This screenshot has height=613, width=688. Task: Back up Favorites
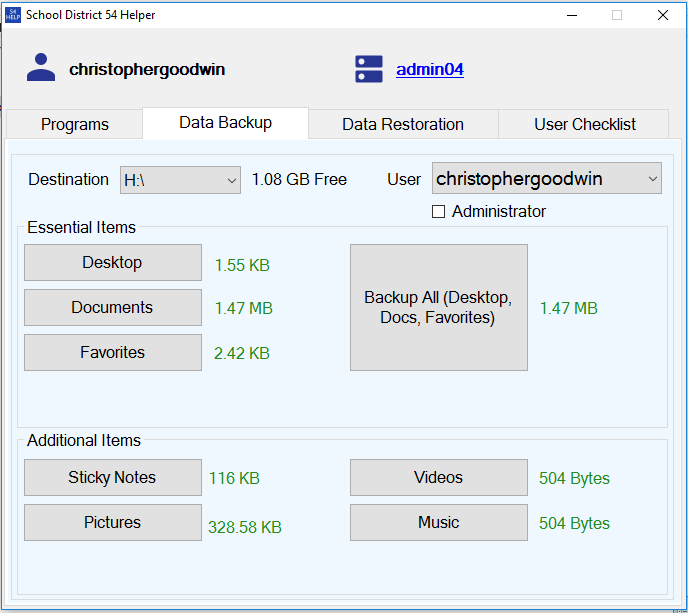tap(112, 353)
